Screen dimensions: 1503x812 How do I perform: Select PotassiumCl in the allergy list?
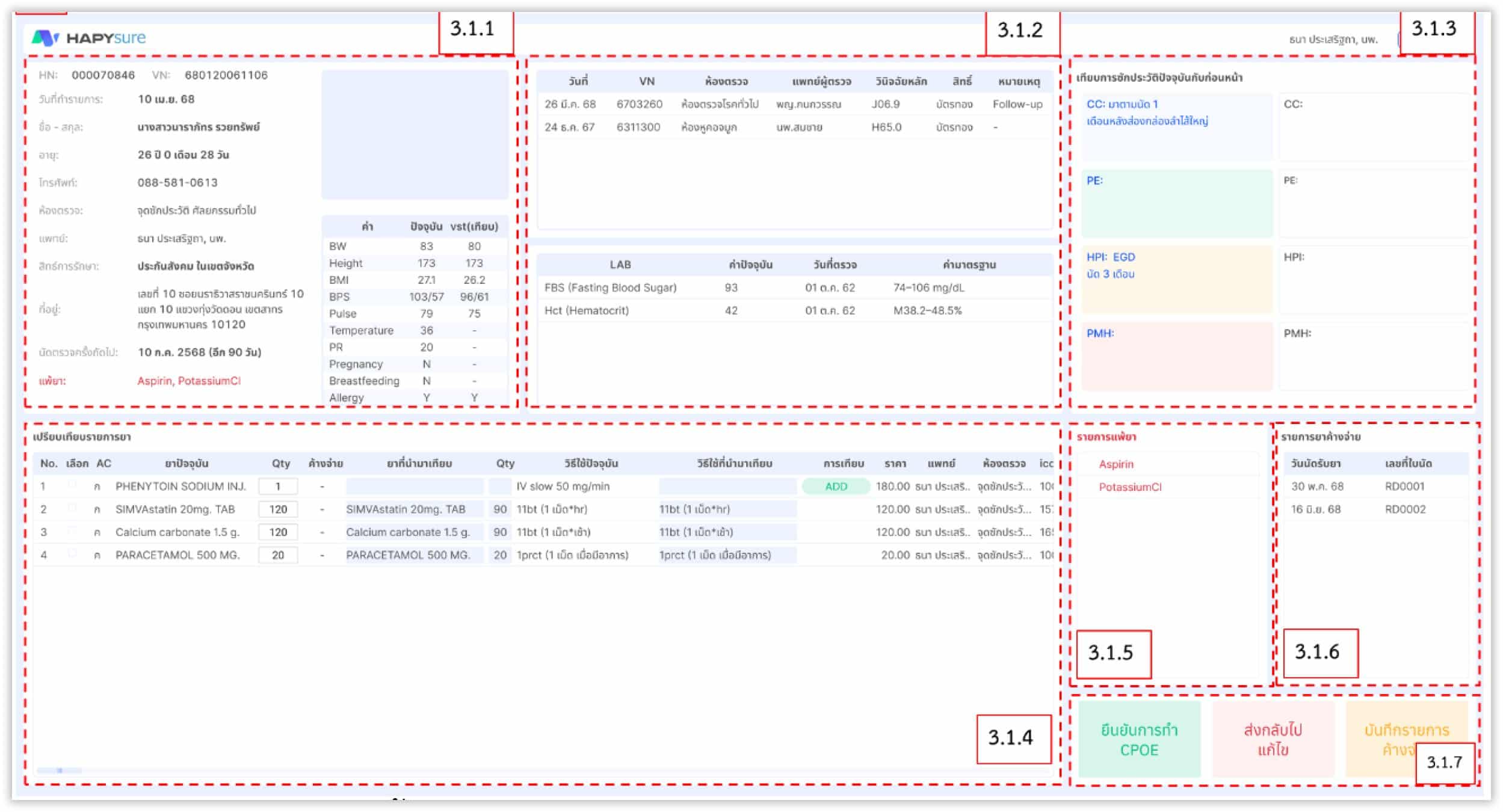tap(1131, 487)
